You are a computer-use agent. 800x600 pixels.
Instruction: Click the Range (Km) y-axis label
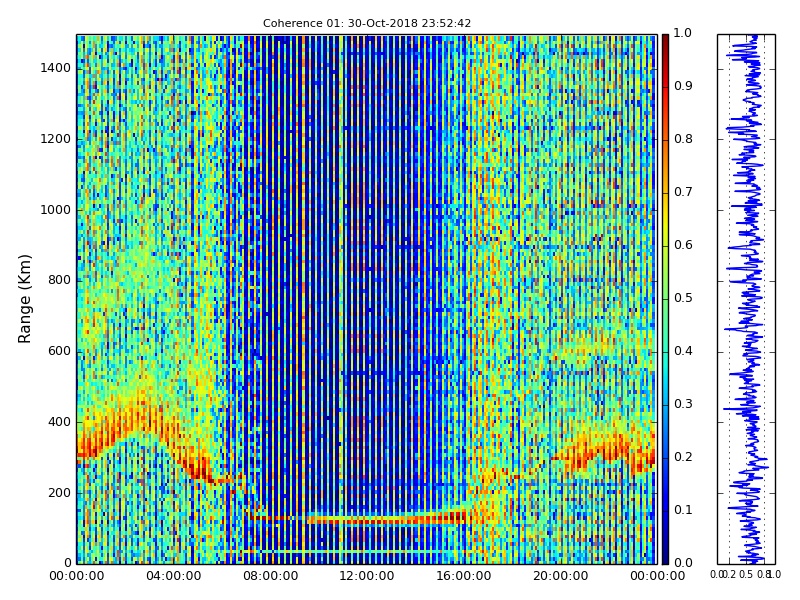(24, 299)
